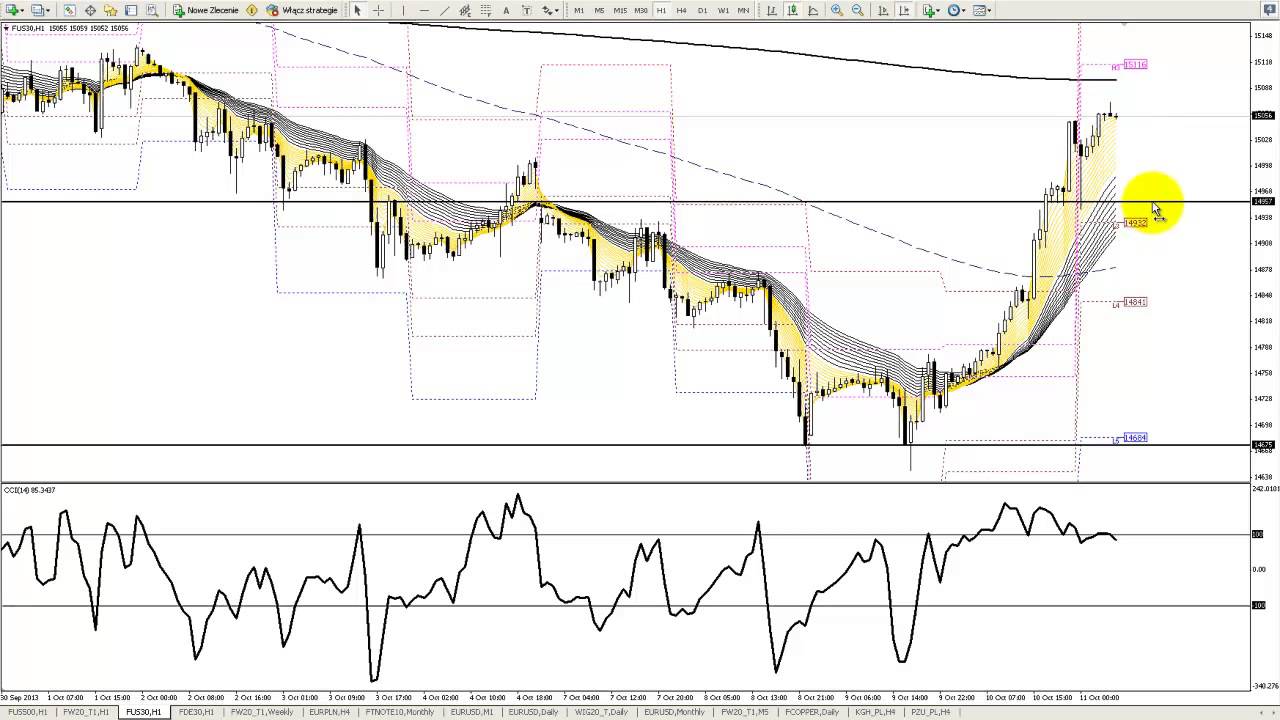
Task: Zoom in the chart
Action: tap(837, 10)
